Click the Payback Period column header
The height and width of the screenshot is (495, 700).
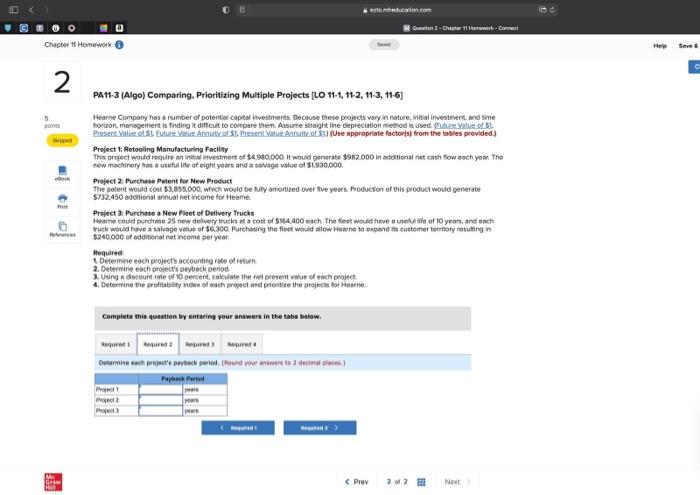(x=183, y=379)
